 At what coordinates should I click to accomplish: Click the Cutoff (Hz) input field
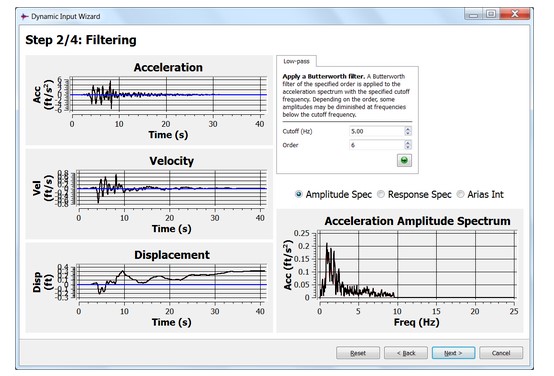pyautogui.click(x=376, y=131)
